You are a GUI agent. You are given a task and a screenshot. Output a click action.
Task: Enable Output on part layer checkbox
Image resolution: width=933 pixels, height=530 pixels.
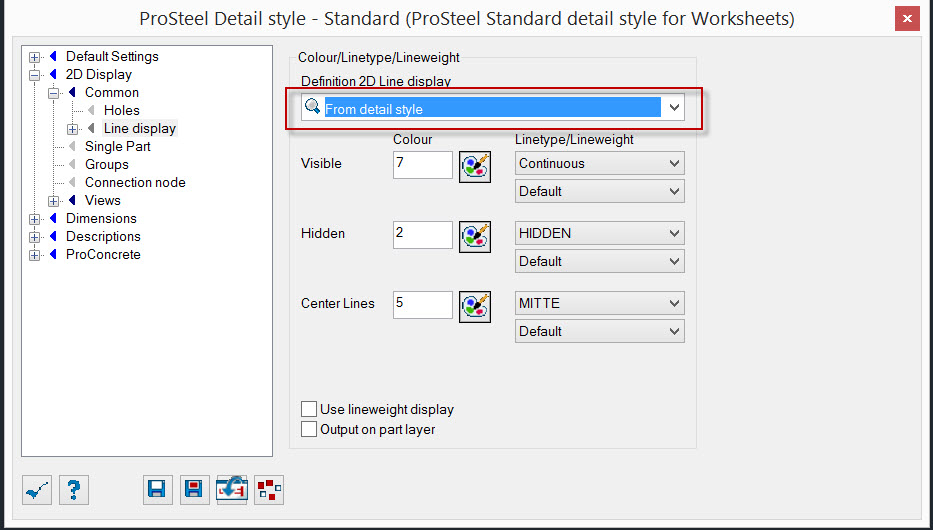[x=309, y=429]
